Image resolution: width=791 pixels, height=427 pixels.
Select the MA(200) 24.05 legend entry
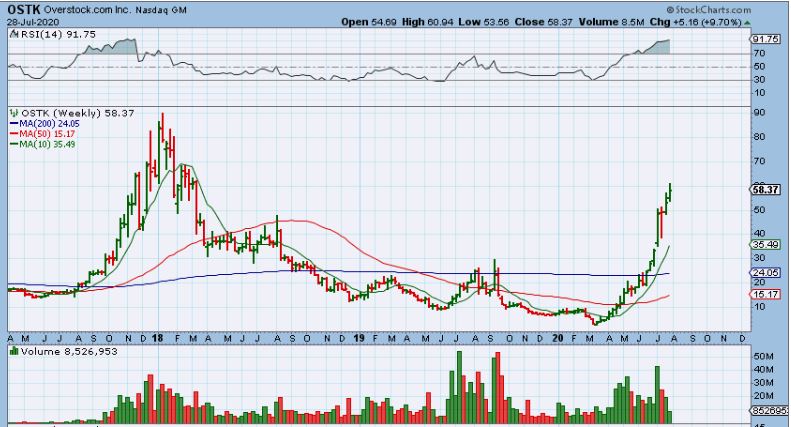click(x=44, y=124)
